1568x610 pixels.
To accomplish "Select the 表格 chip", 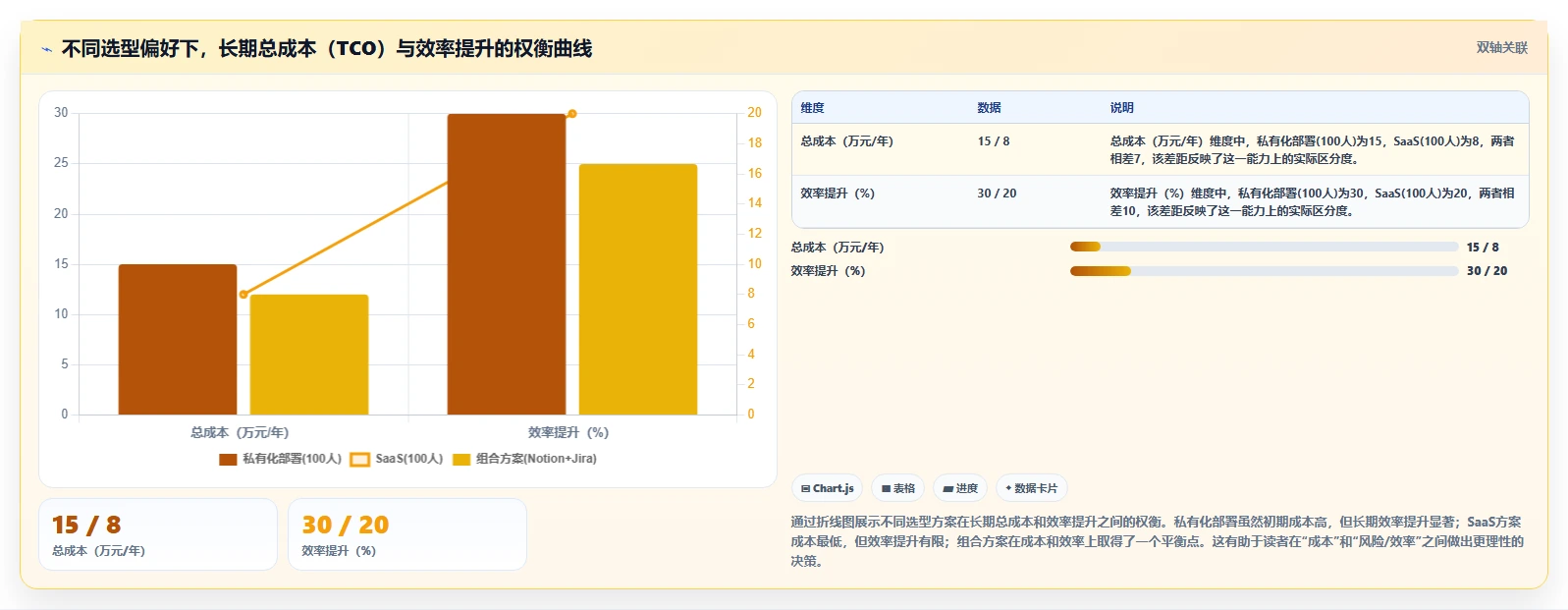I will pos(897,488).
